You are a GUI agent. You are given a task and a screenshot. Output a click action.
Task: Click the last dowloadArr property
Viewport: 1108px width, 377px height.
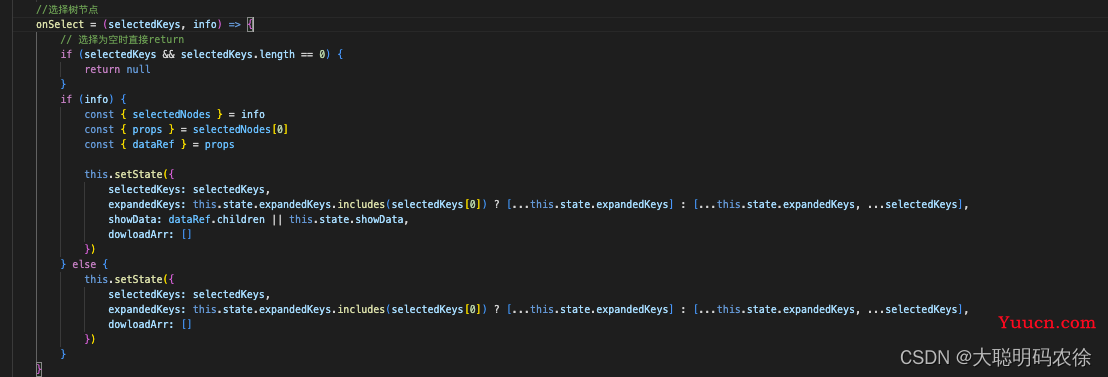point(141,324)
